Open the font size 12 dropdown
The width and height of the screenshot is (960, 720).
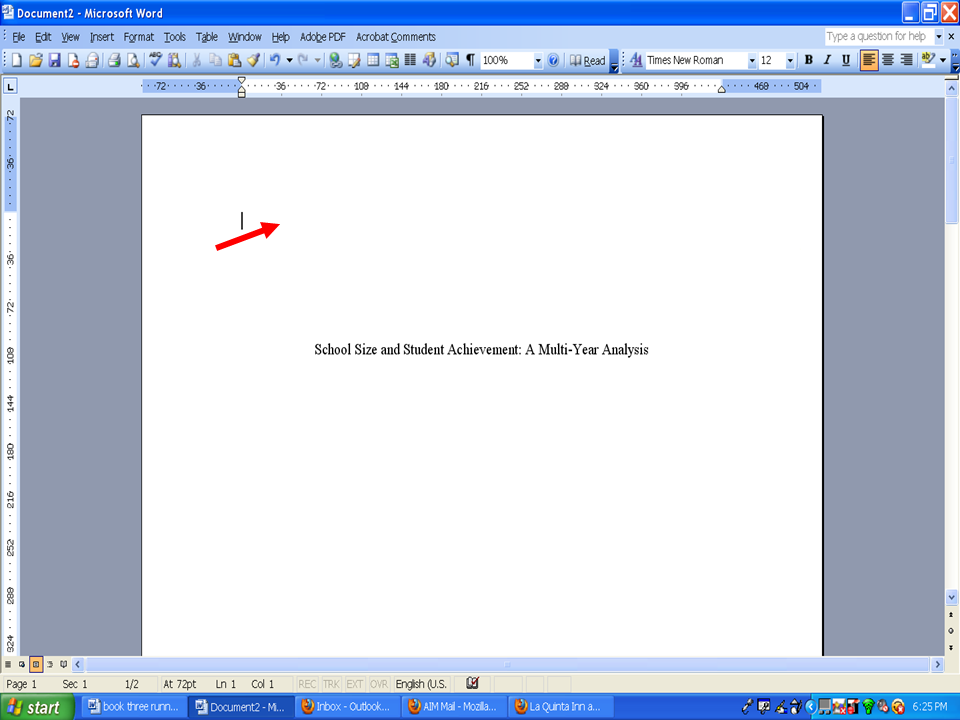coord(790,61)
